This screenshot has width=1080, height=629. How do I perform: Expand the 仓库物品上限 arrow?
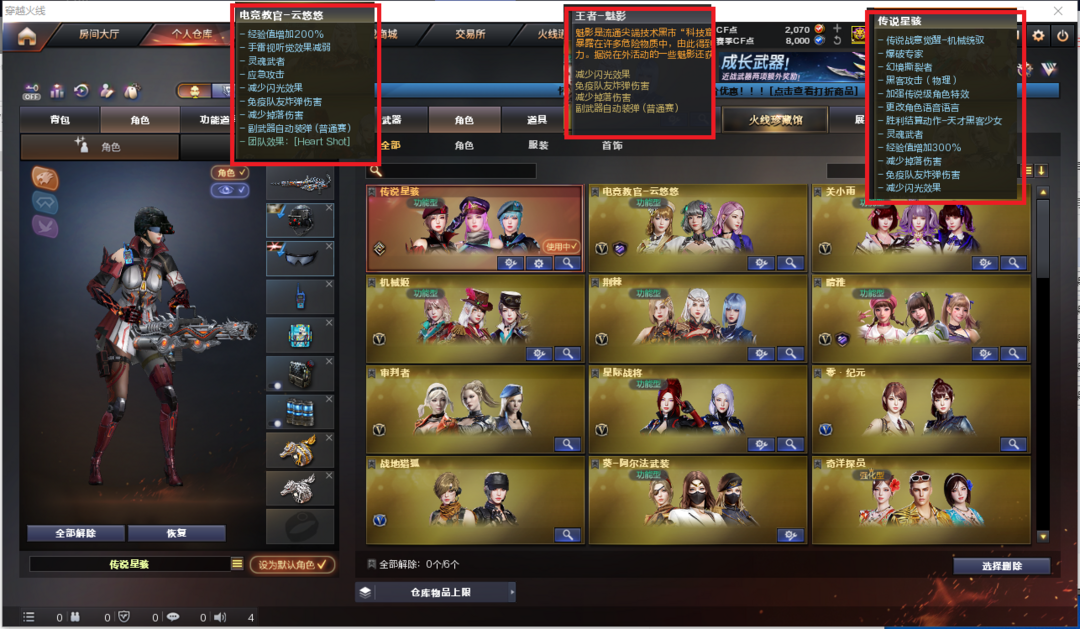click(x=512, y=592)
